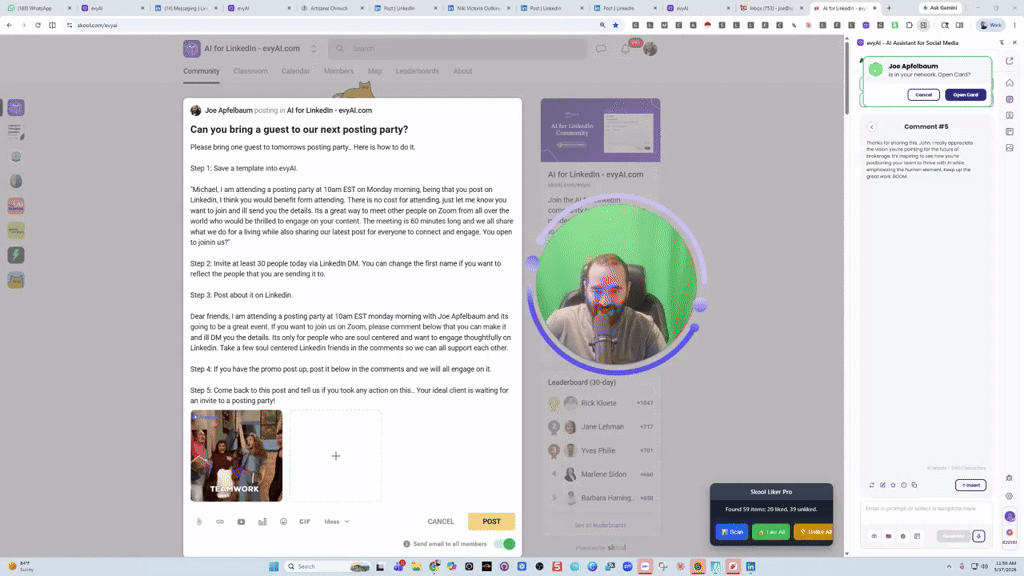Open the GIF picker in post editor
The height and width of the screenshot is (576, 1024).
pyautogui.click(x=304, y=522)
